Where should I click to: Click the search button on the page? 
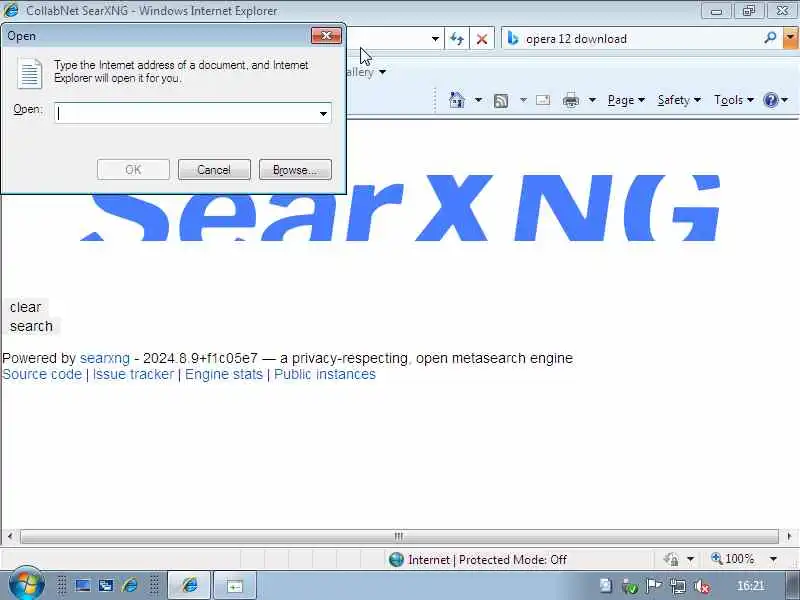point(31,326)
